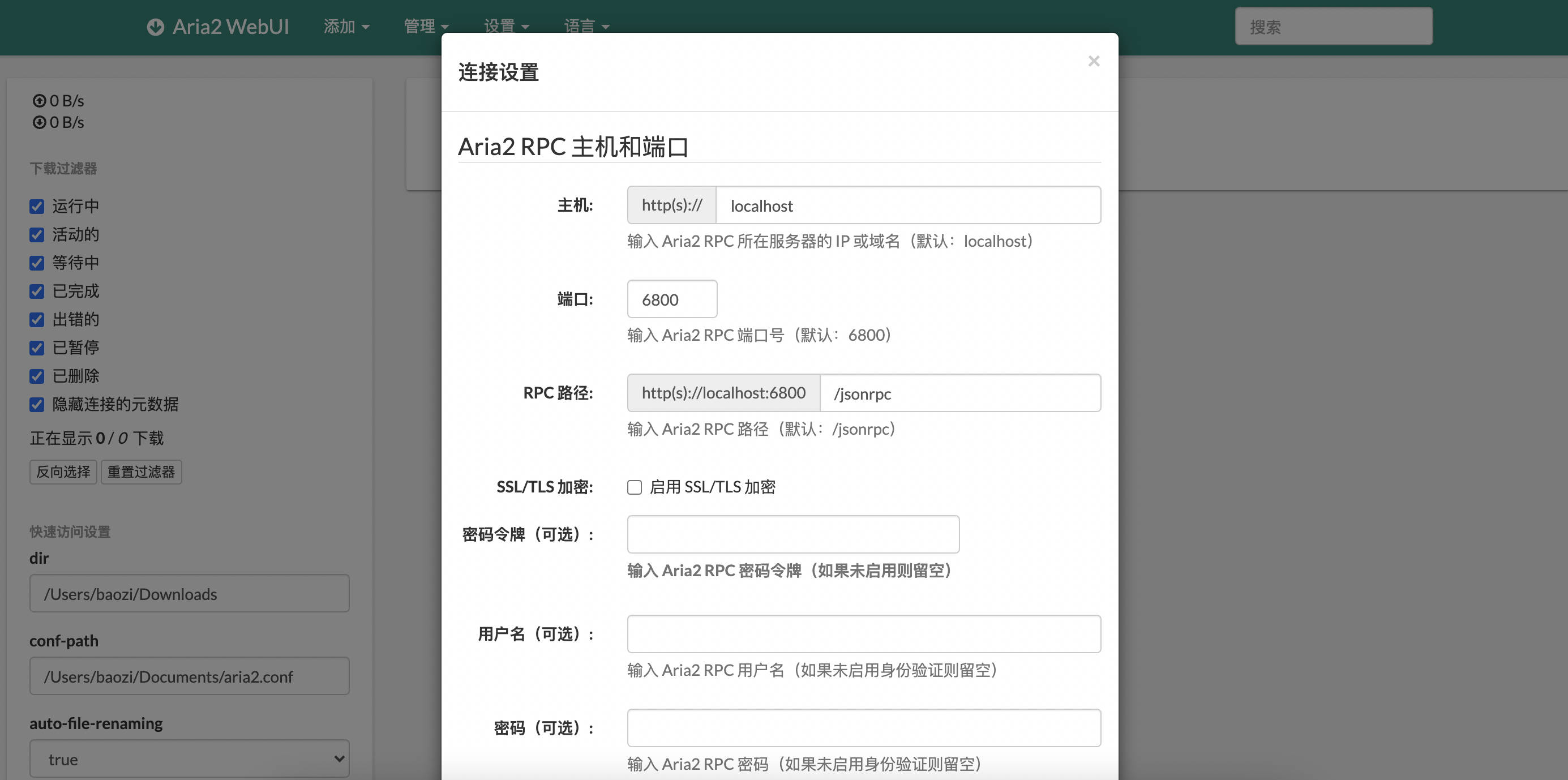Toggle the 出错的 filter checkbox
The height and width of the screenshot is (780, 1568).
pos(37,320)
